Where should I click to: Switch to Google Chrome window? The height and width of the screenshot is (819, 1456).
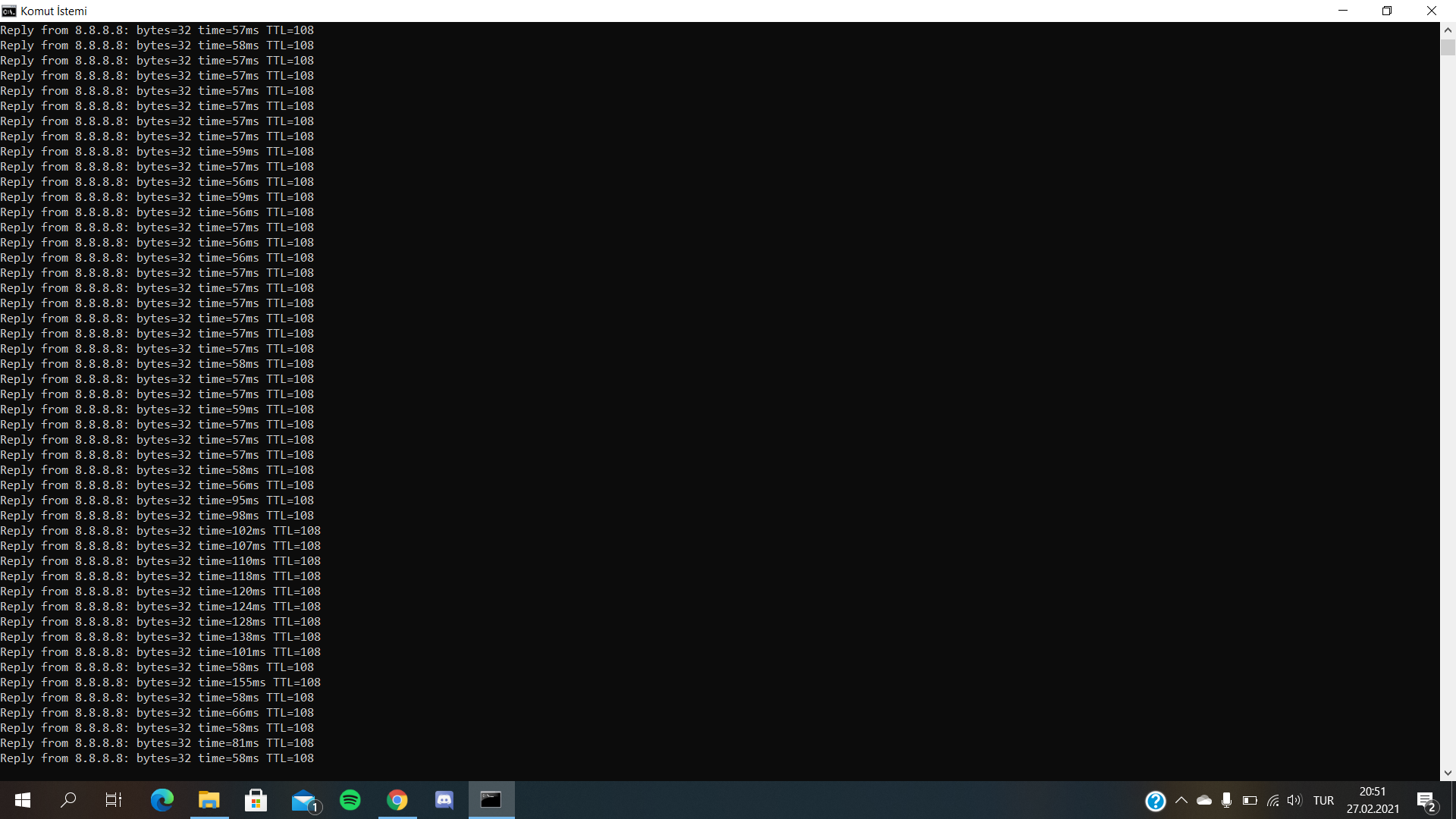point(397,800)
